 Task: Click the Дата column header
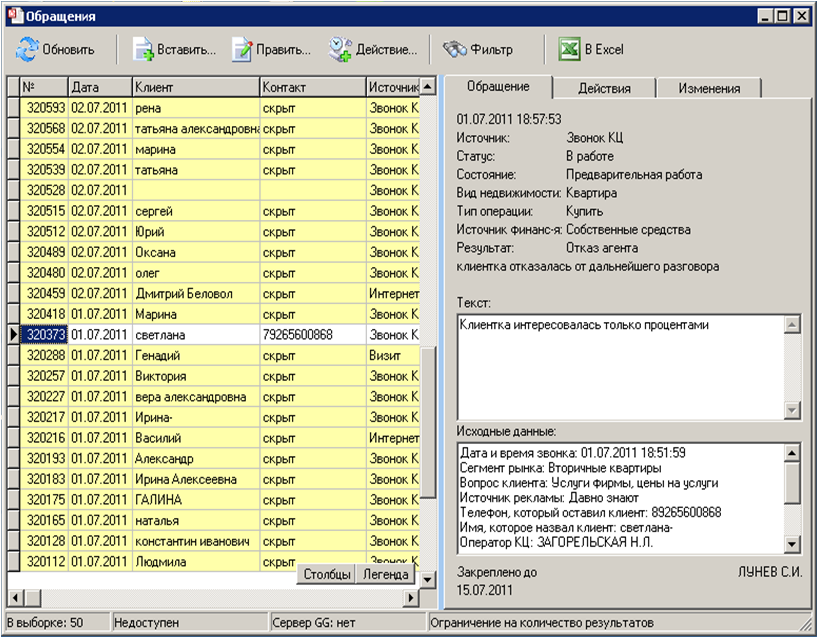(x=100, y=87)
